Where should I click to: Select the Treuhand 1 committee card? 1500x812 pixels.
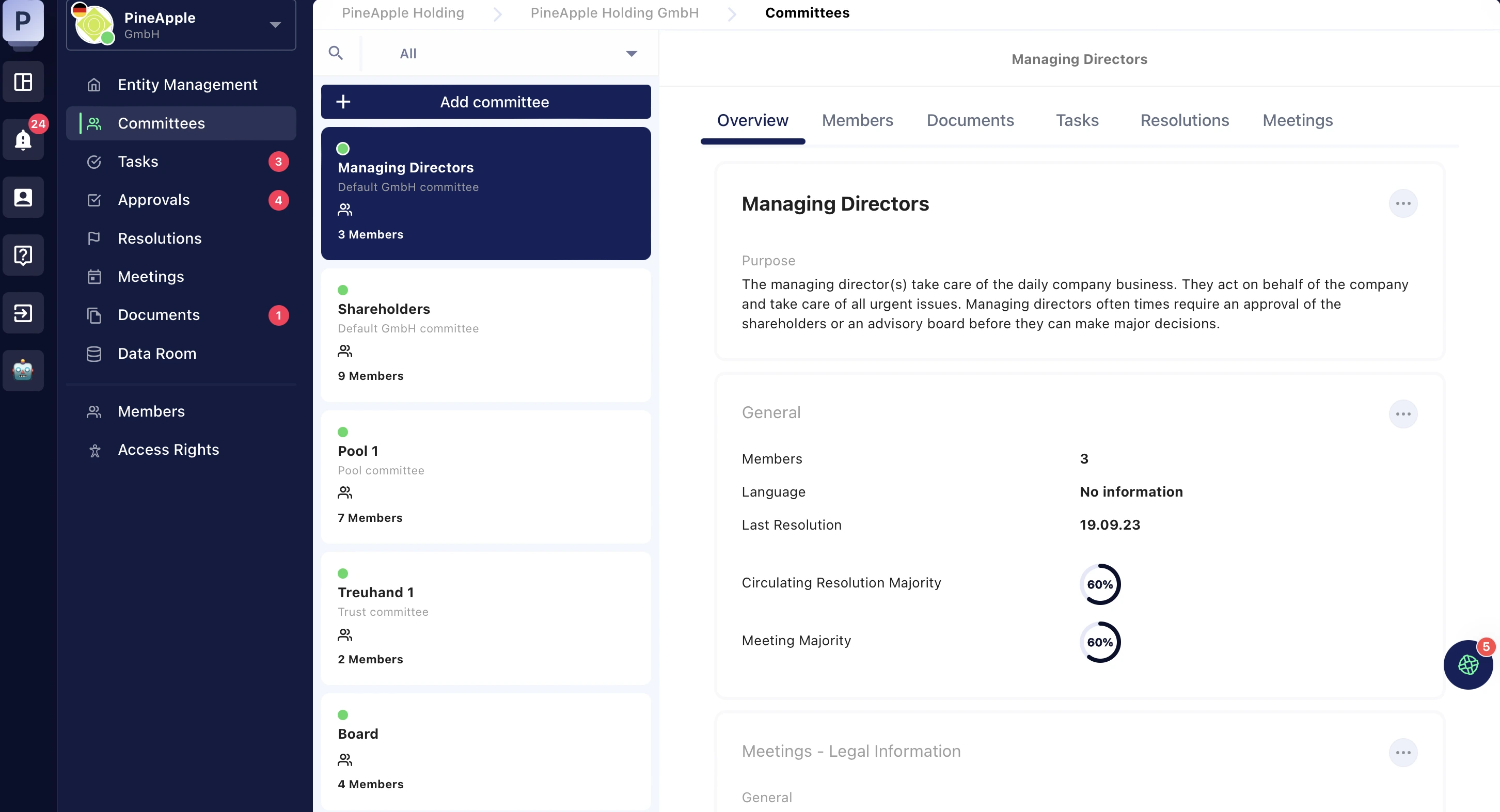486,619
